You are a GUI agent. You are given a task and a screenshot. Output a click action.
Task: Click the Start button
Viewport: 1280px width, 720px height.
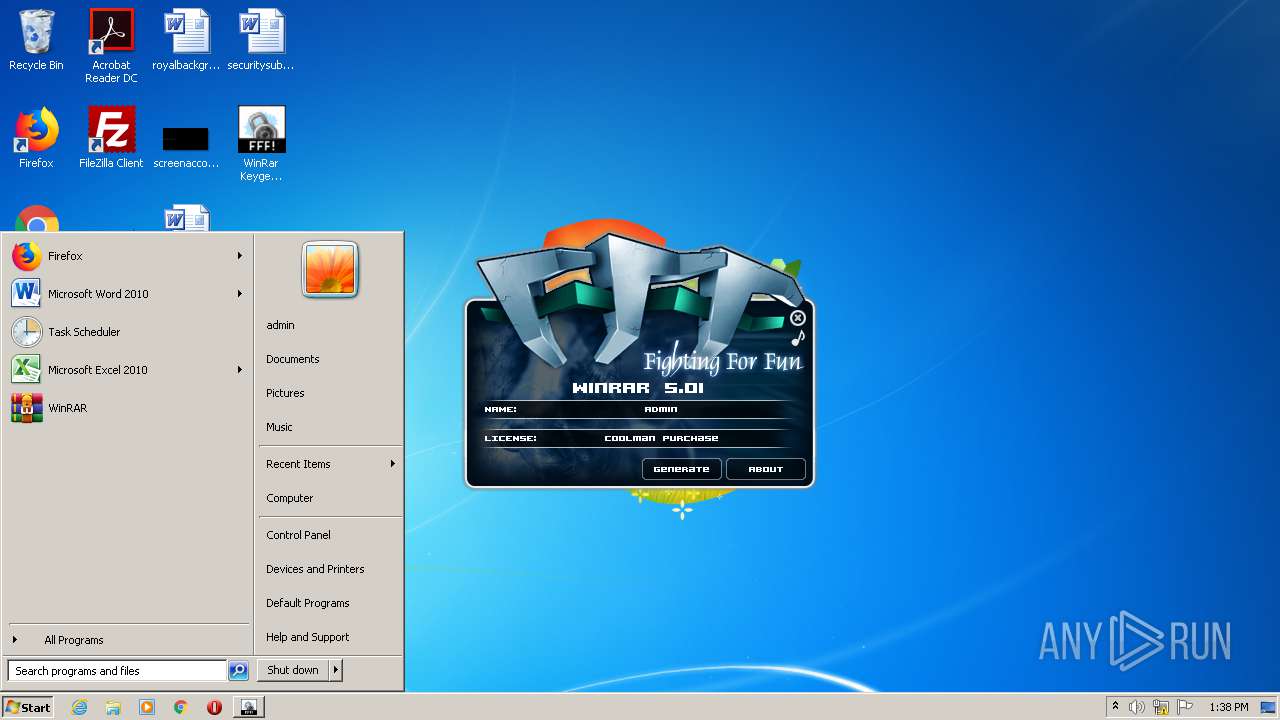[28, 707]
